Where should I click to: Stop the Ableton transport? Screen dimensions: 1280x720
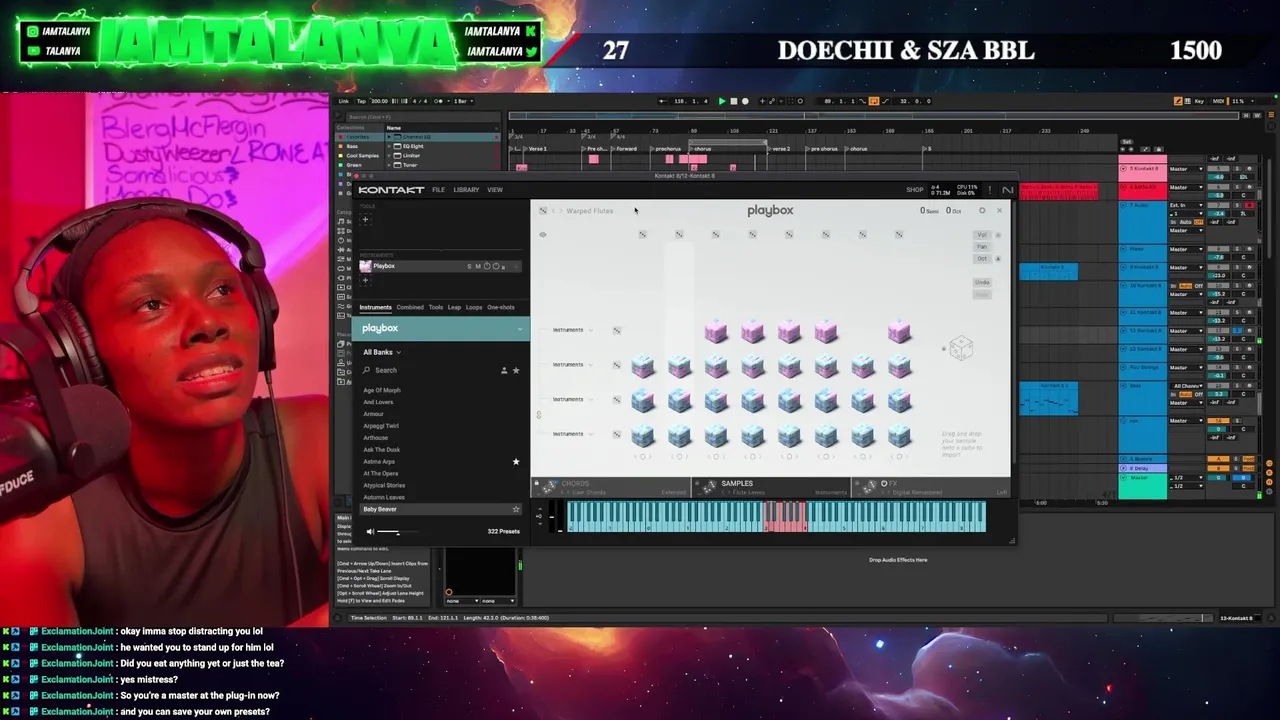tap(733, 101)
